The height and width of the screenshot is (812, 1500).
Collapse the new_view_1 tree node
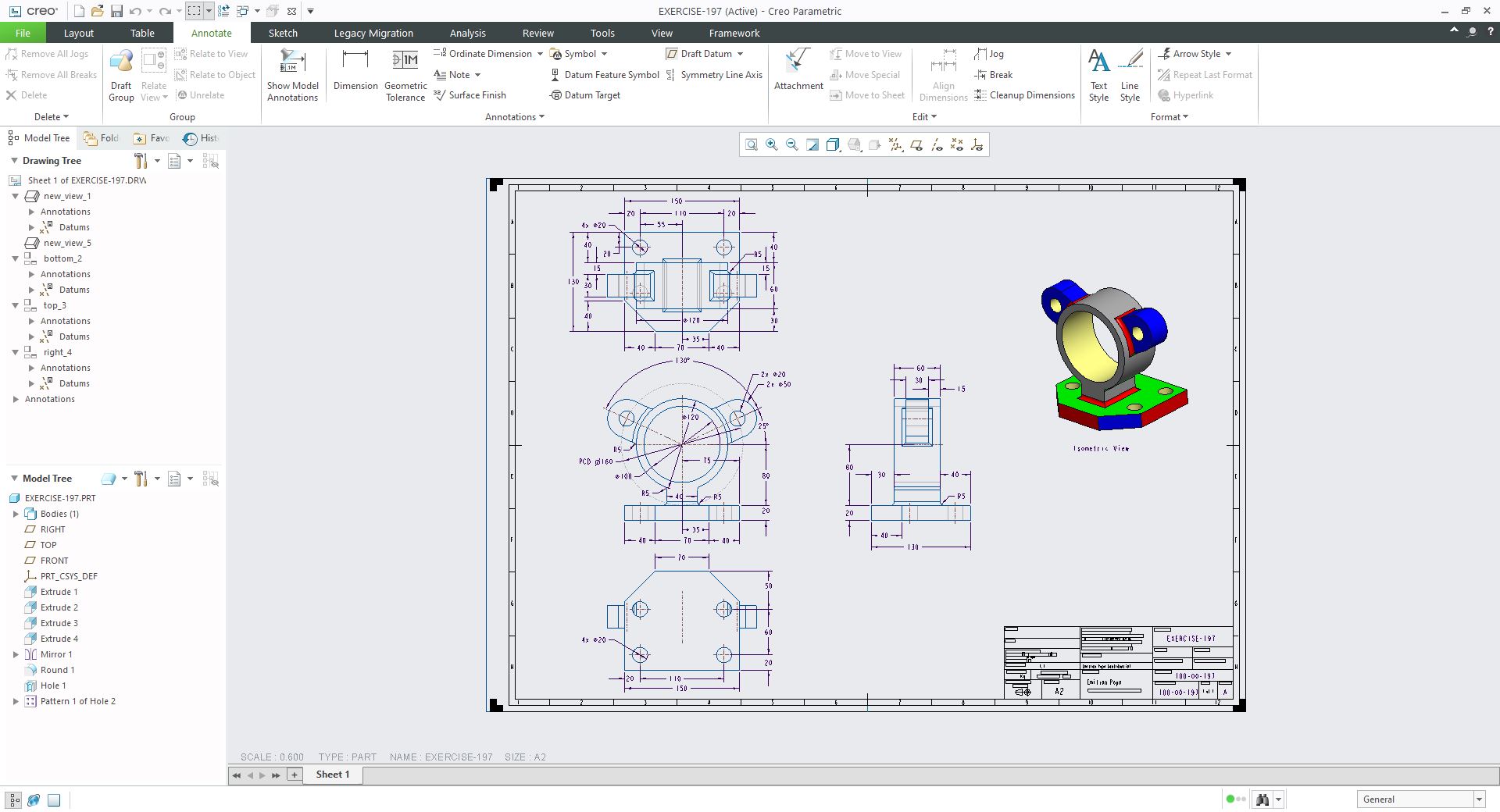point(15,196)
